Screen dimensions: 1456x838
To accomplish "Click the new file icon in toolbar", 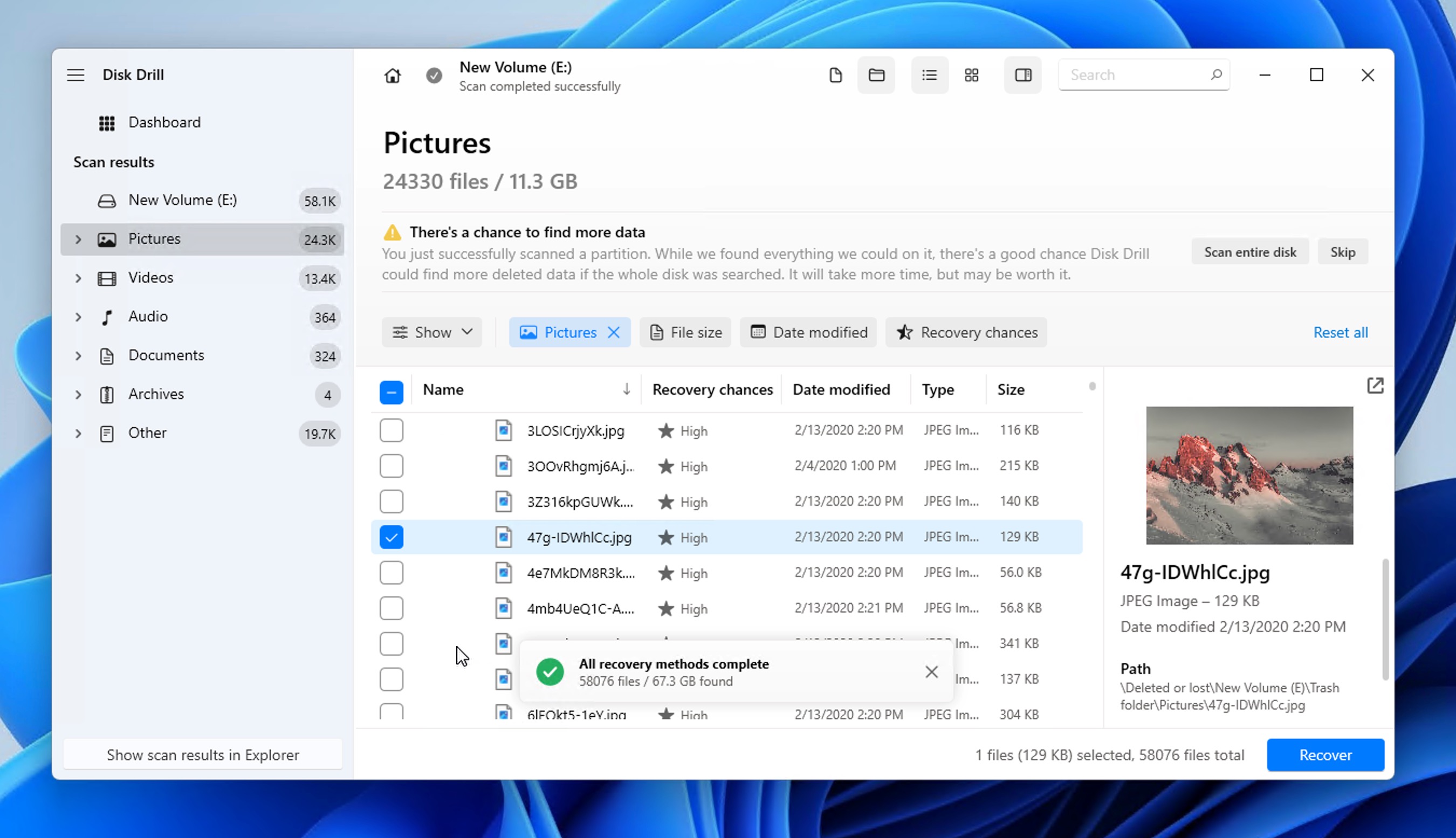I will (x=835, y=75).
